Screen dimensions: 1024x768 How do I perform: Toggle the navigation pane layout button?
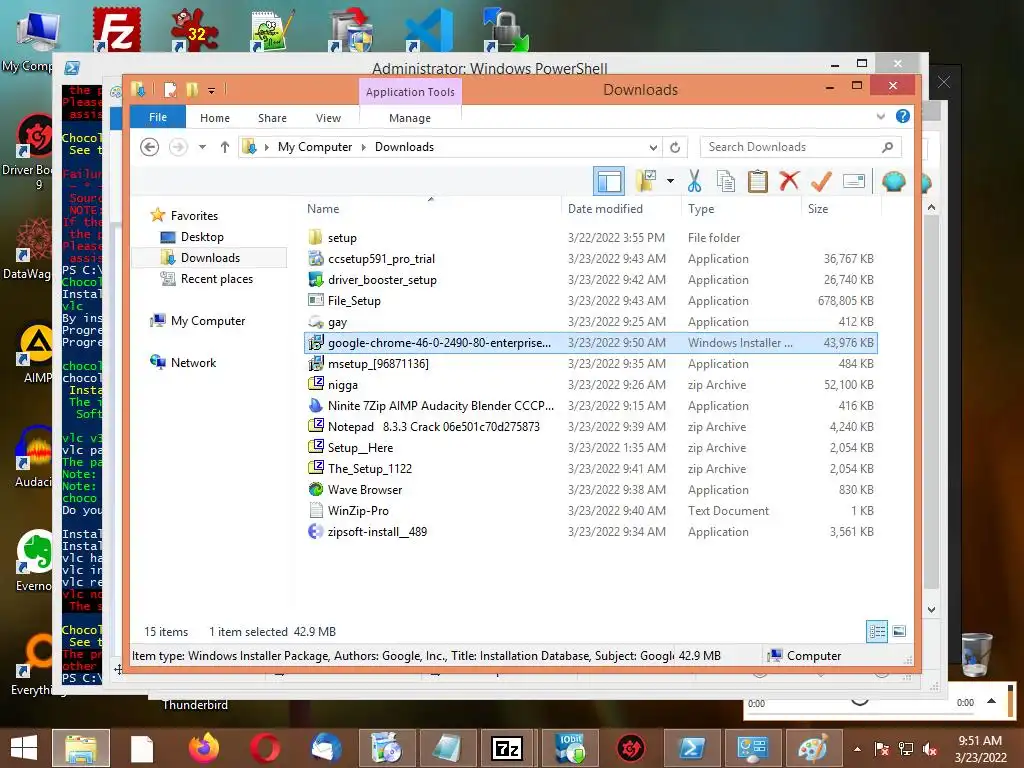[x=609, y=181]
